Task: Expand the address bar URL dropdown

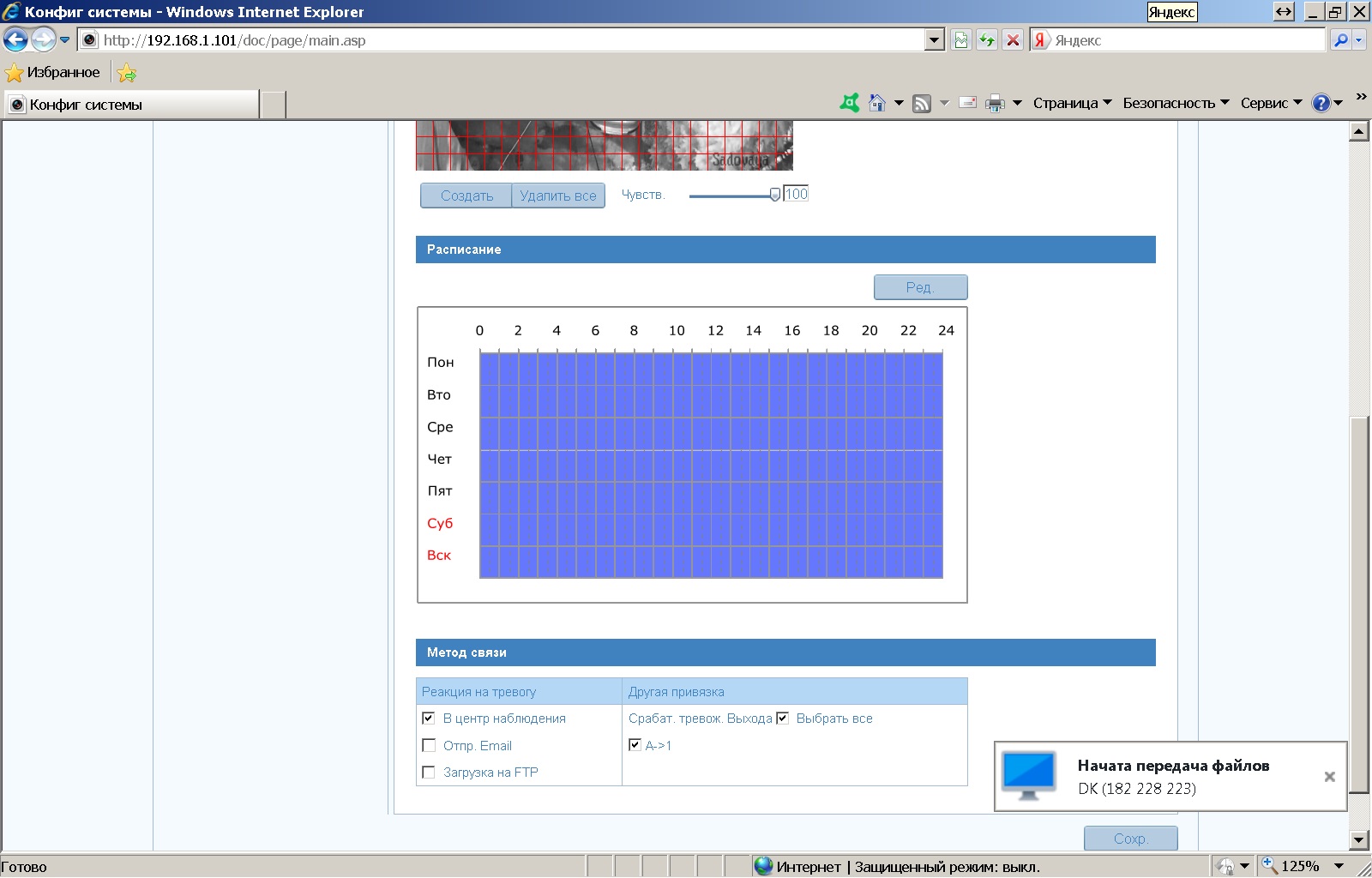Action: coord(935,40)
